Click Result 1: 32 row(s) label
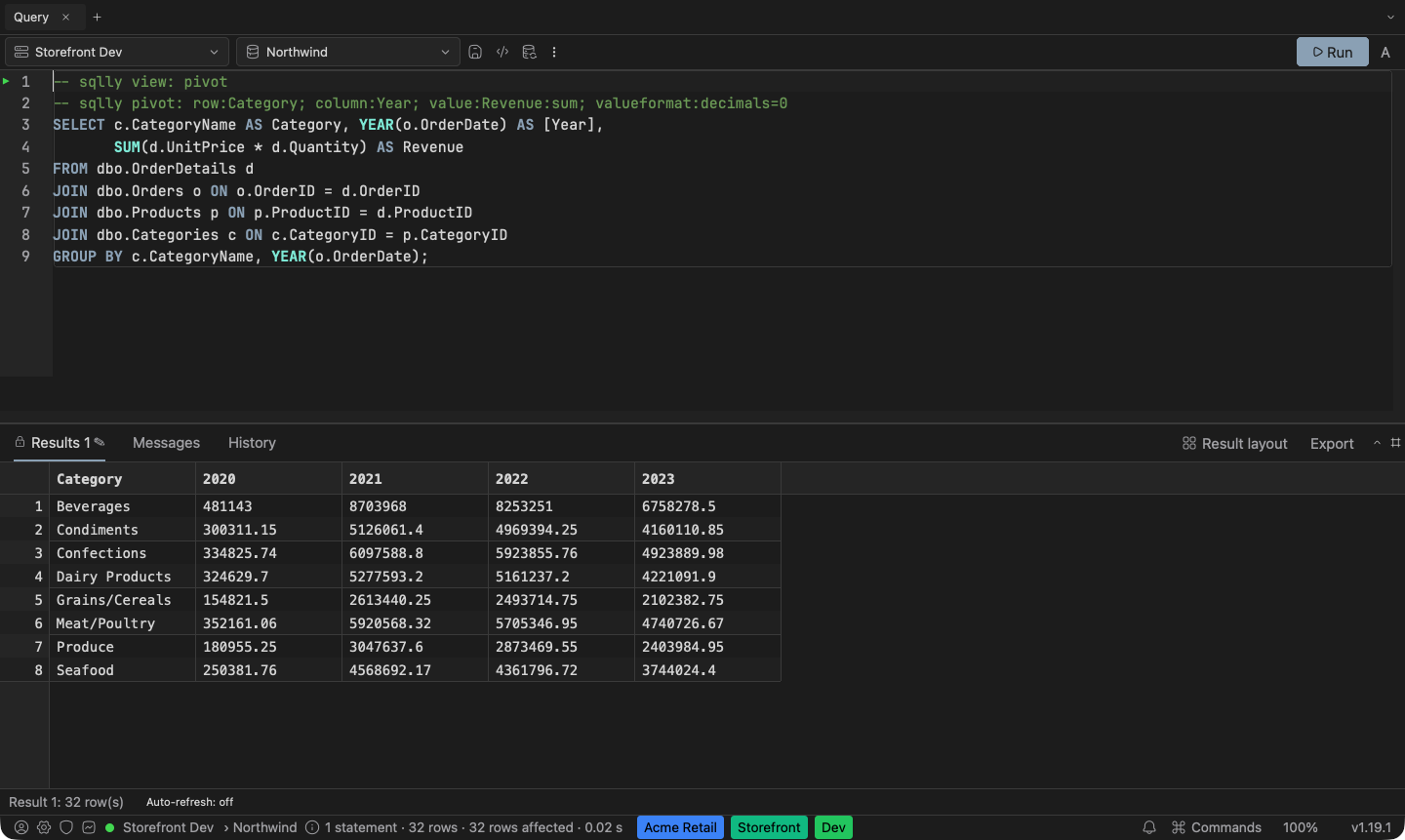This screenshot has height=840, width=1405. (66, 802)
